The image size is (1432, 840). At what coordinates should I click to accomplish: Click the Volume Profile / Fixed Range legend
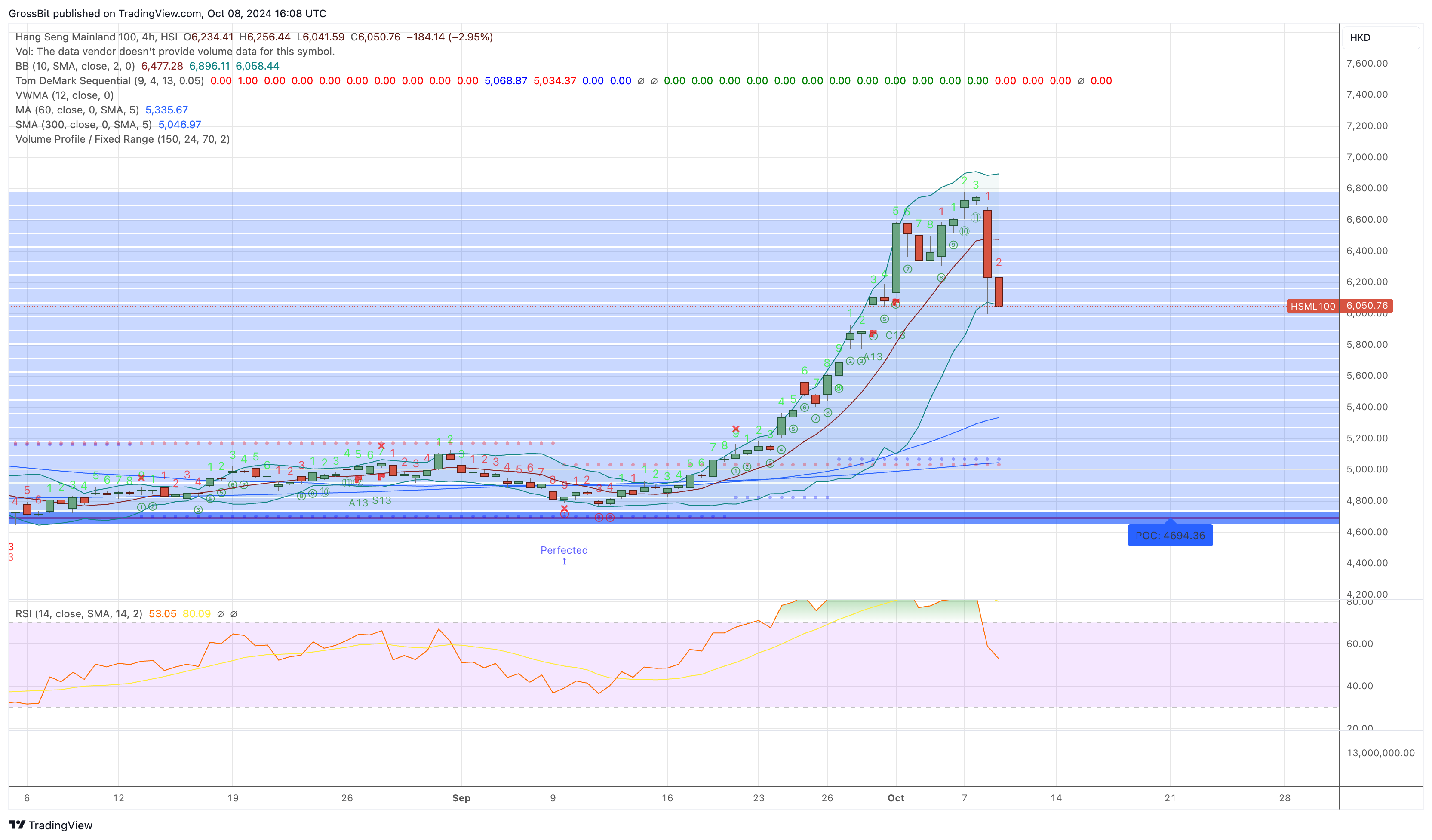pos(123,139)
